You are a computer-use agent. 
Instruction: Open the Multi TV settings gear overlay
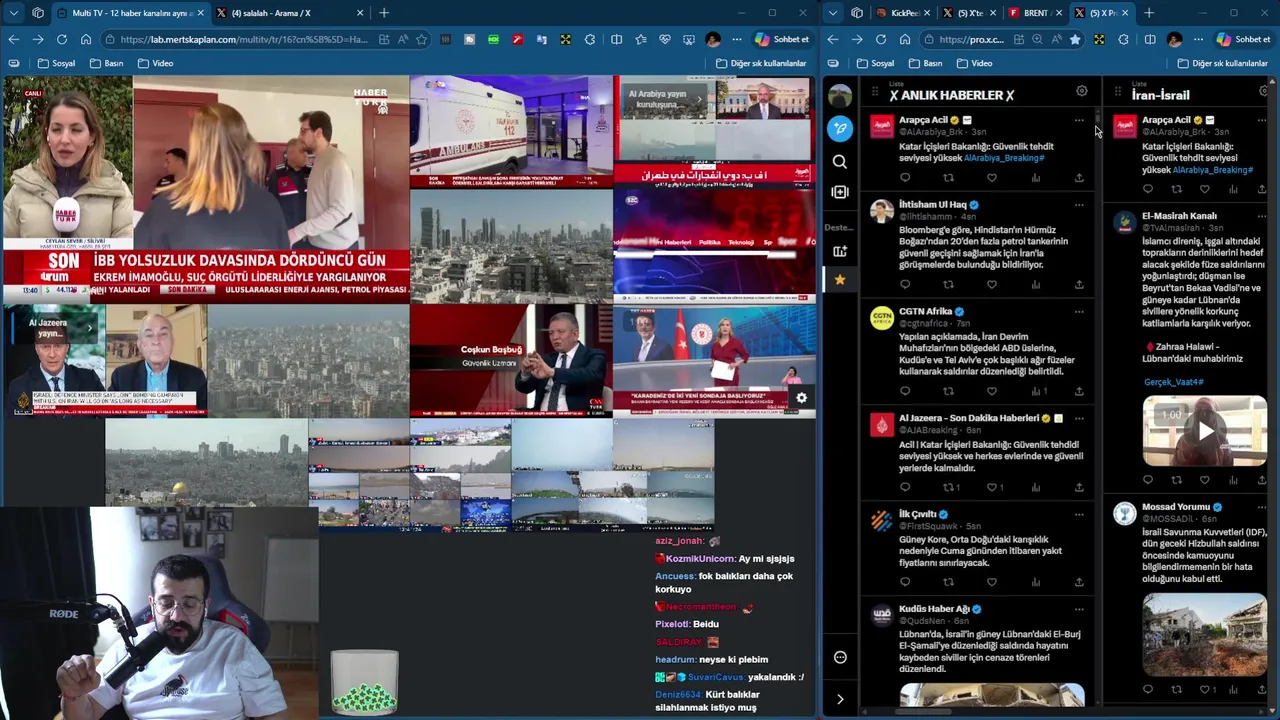click(801, 398)
